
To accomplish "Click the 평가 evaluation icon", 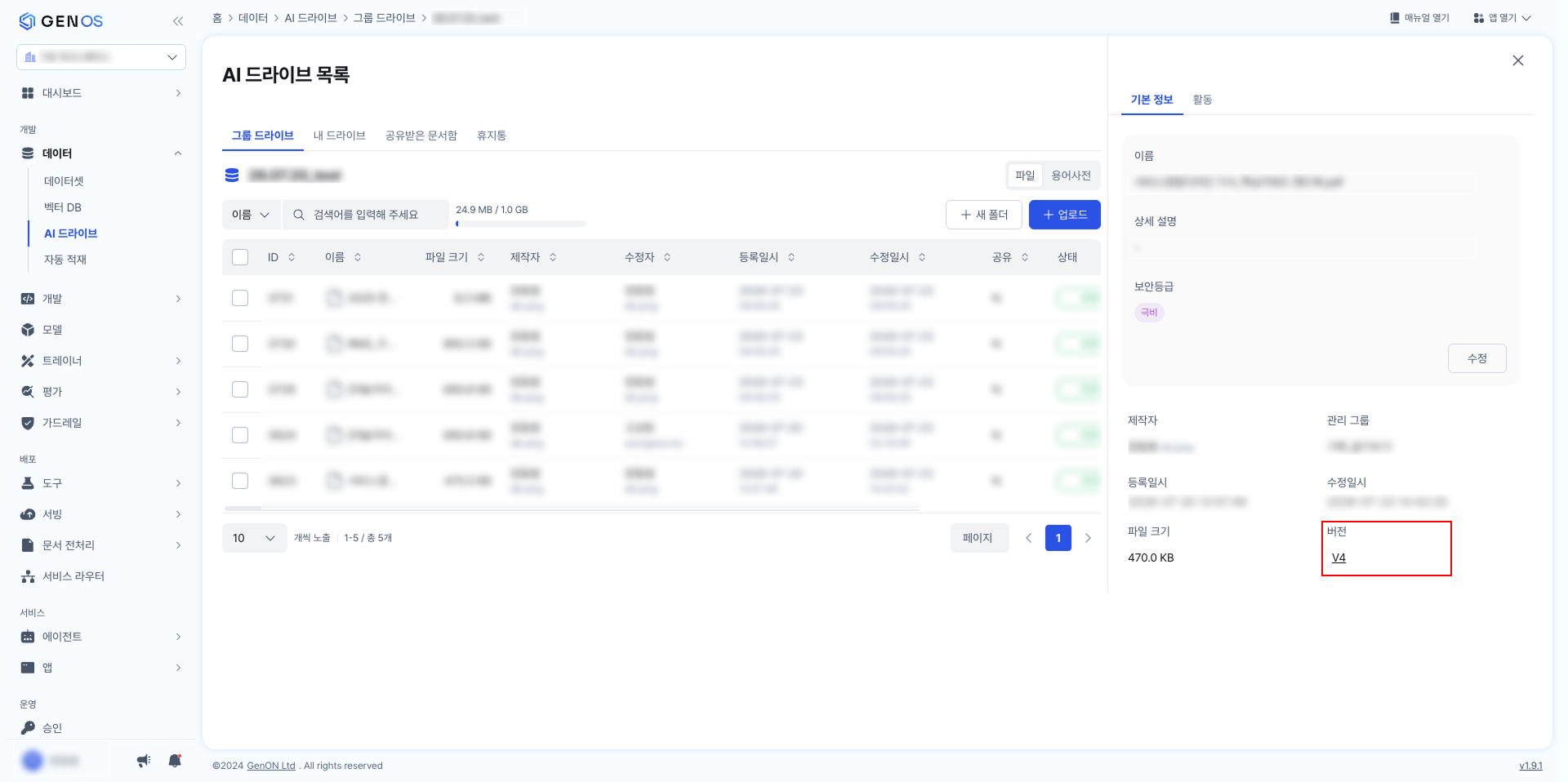I will 28,392.
